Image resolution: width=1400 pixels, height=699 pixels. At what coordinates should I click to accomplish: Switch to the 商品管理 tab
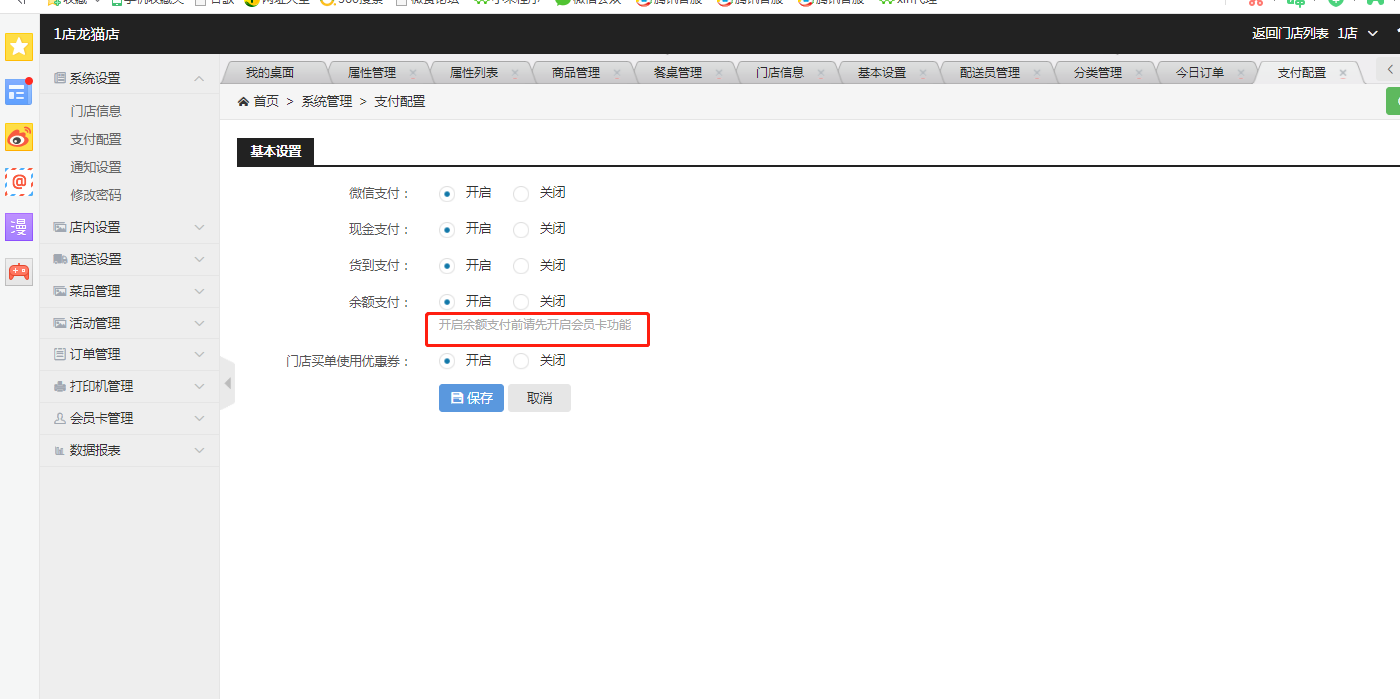click(x=575, y=73)
